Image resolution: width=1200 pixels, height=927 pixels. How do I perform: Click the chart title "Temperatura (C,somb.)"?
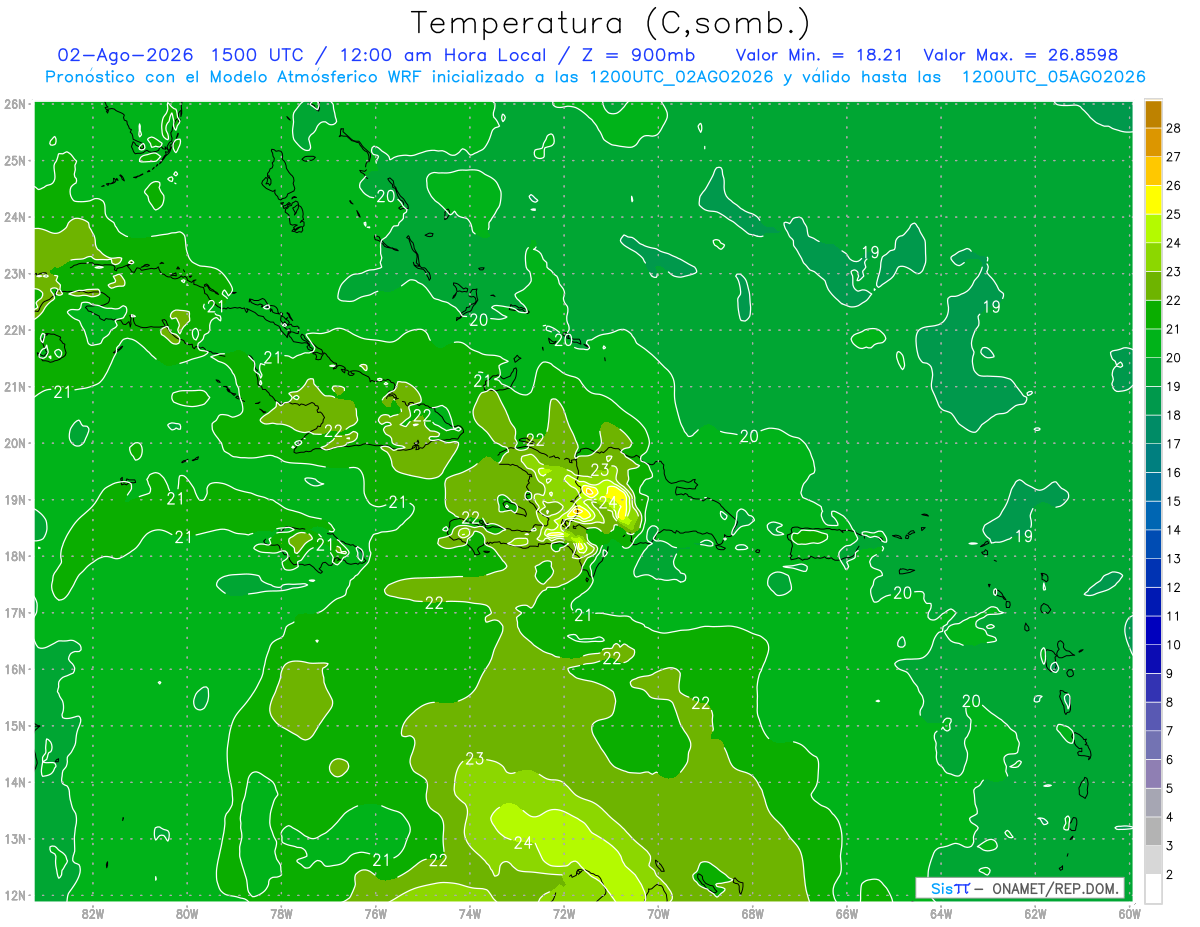610,23
